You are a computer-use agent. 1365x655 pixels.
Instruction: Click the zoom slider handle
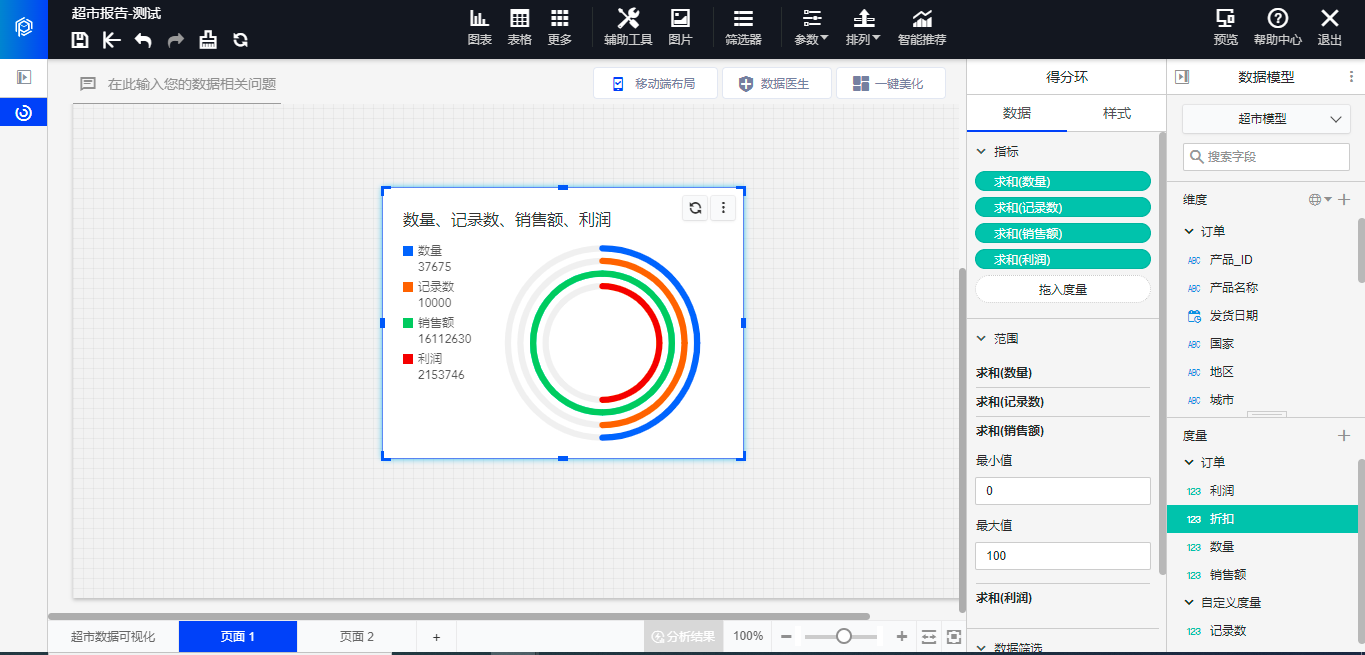(844, 636)
